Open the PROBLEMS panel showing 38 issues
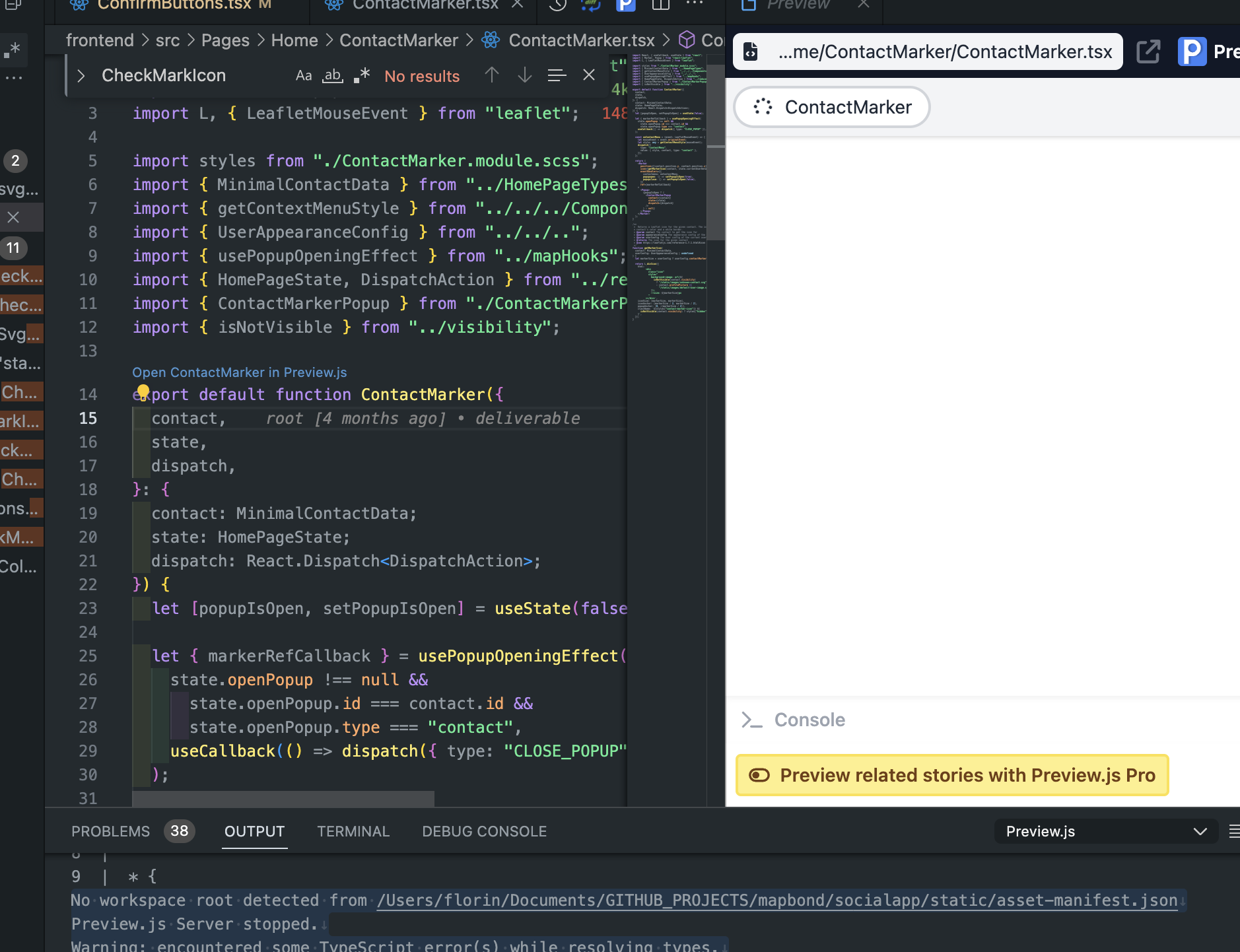This screenshot has width=1240, height=952. pyautogui.click(x=111, y=831)
